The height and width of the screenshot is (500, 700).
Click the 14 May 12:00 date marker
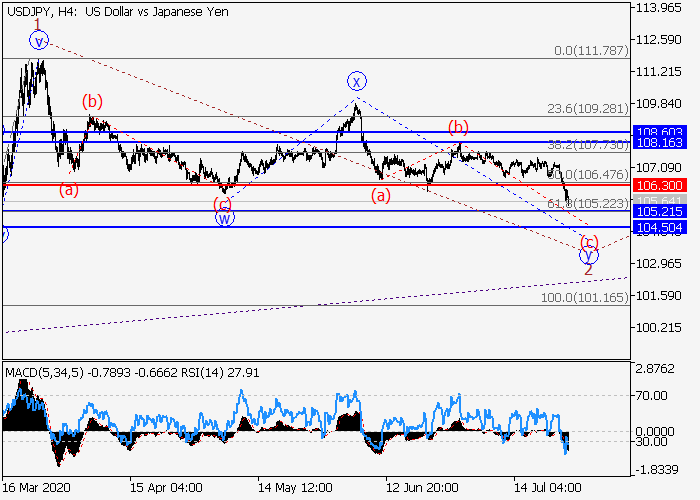(294, 487)
